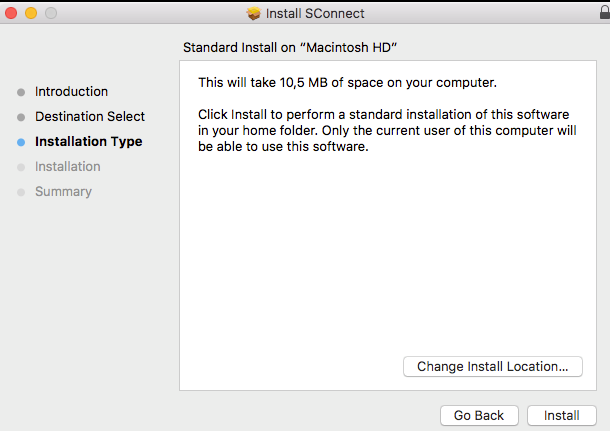Select the Installation Type step
This screenshot has width=610, height=431.
[89, 142]
